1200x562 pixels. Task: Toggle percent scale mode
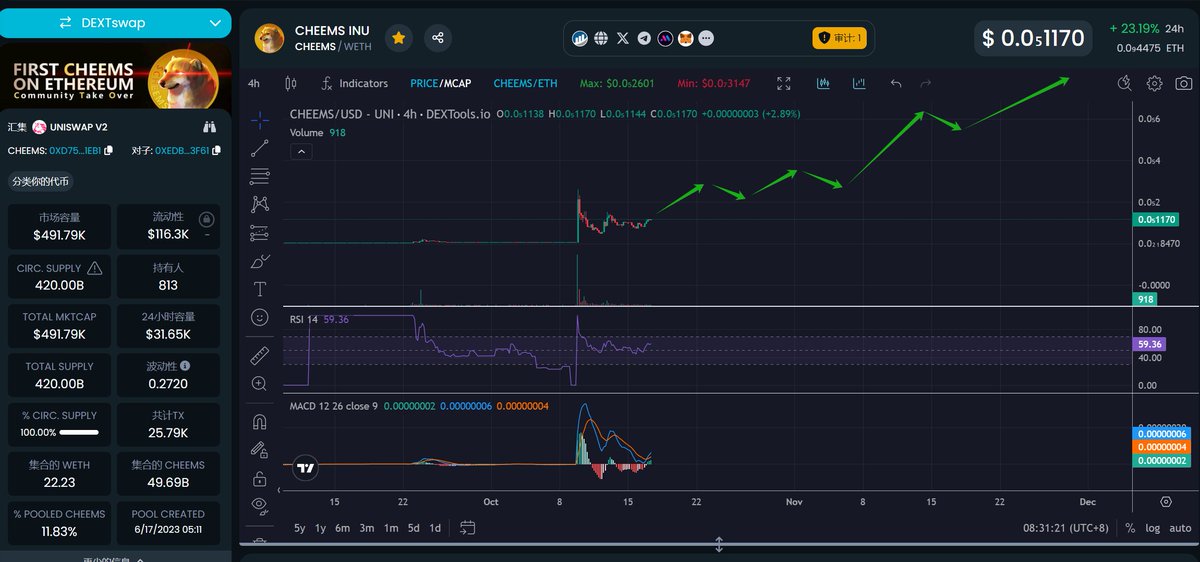tap(1130, 527)
